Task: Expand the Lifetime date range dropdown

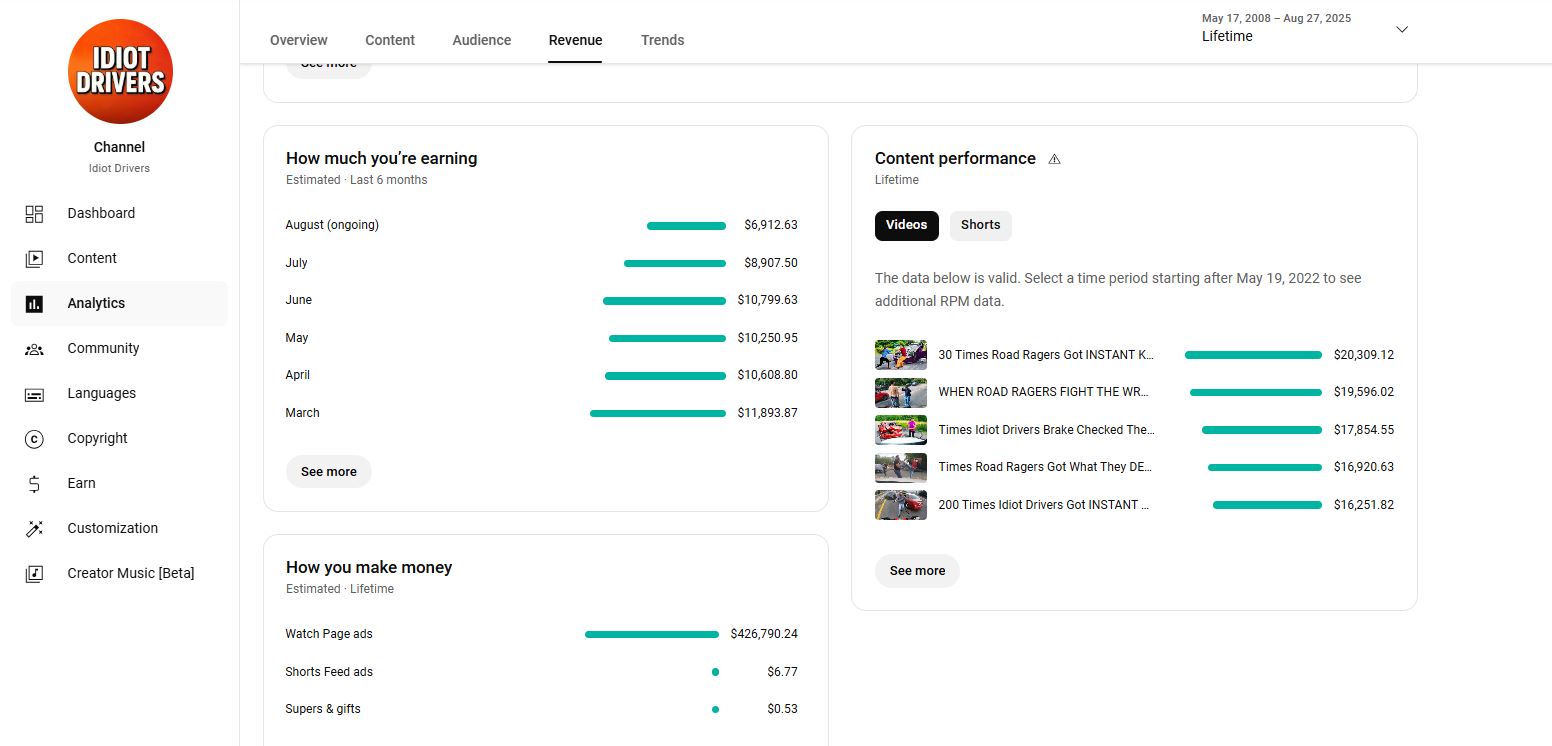Action: click(1401, 30)
